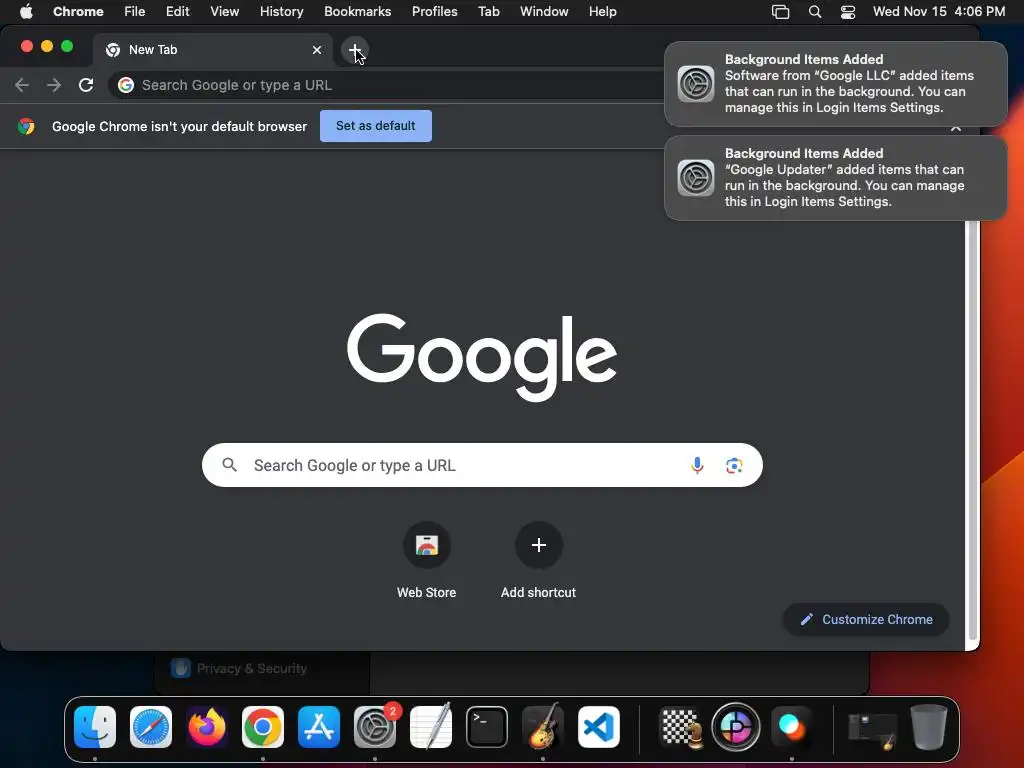Click the Google search box on page

coord(482,465)
